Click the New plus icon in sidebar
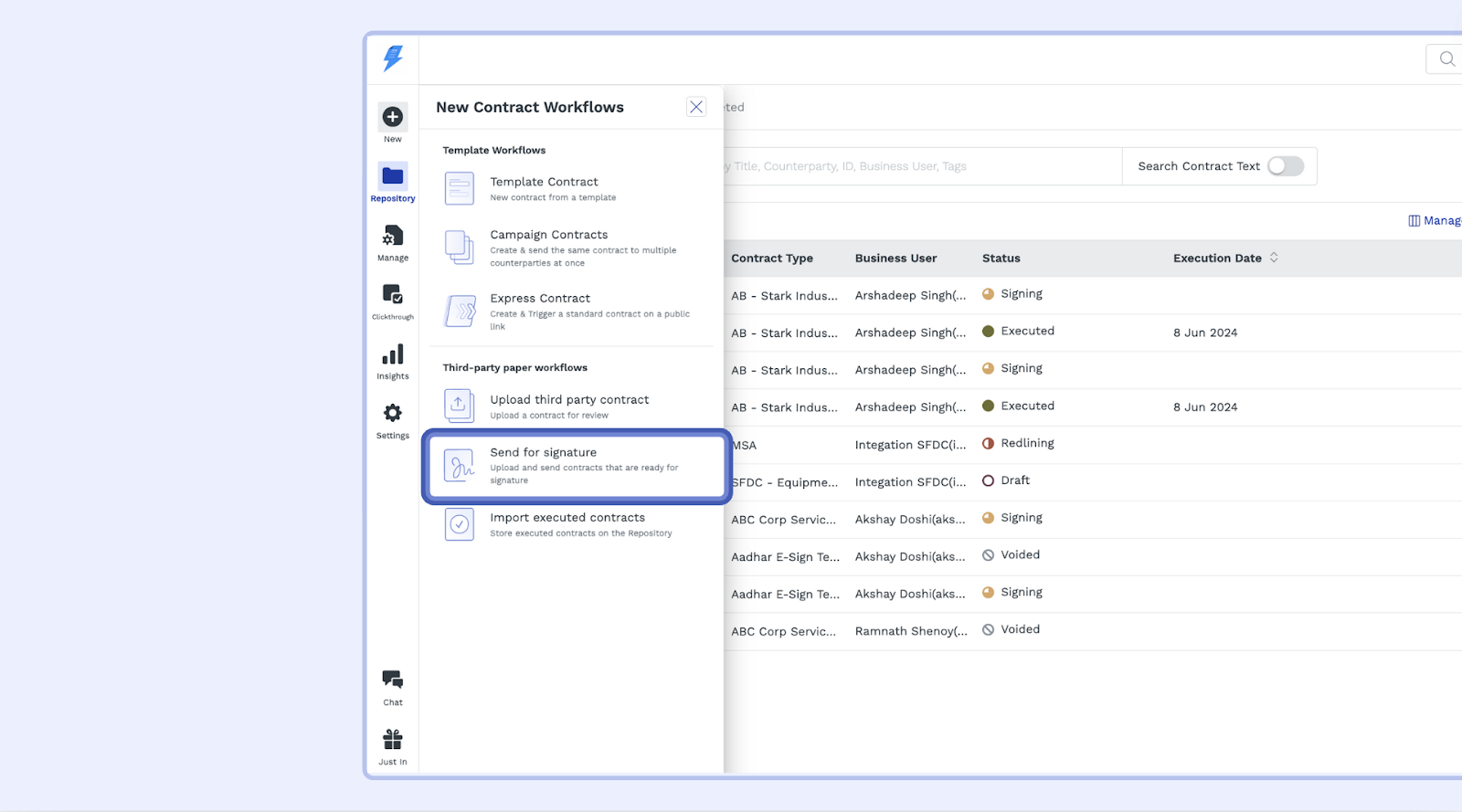The width and height of the screenshot is (1462, 812). coord(392,117)
